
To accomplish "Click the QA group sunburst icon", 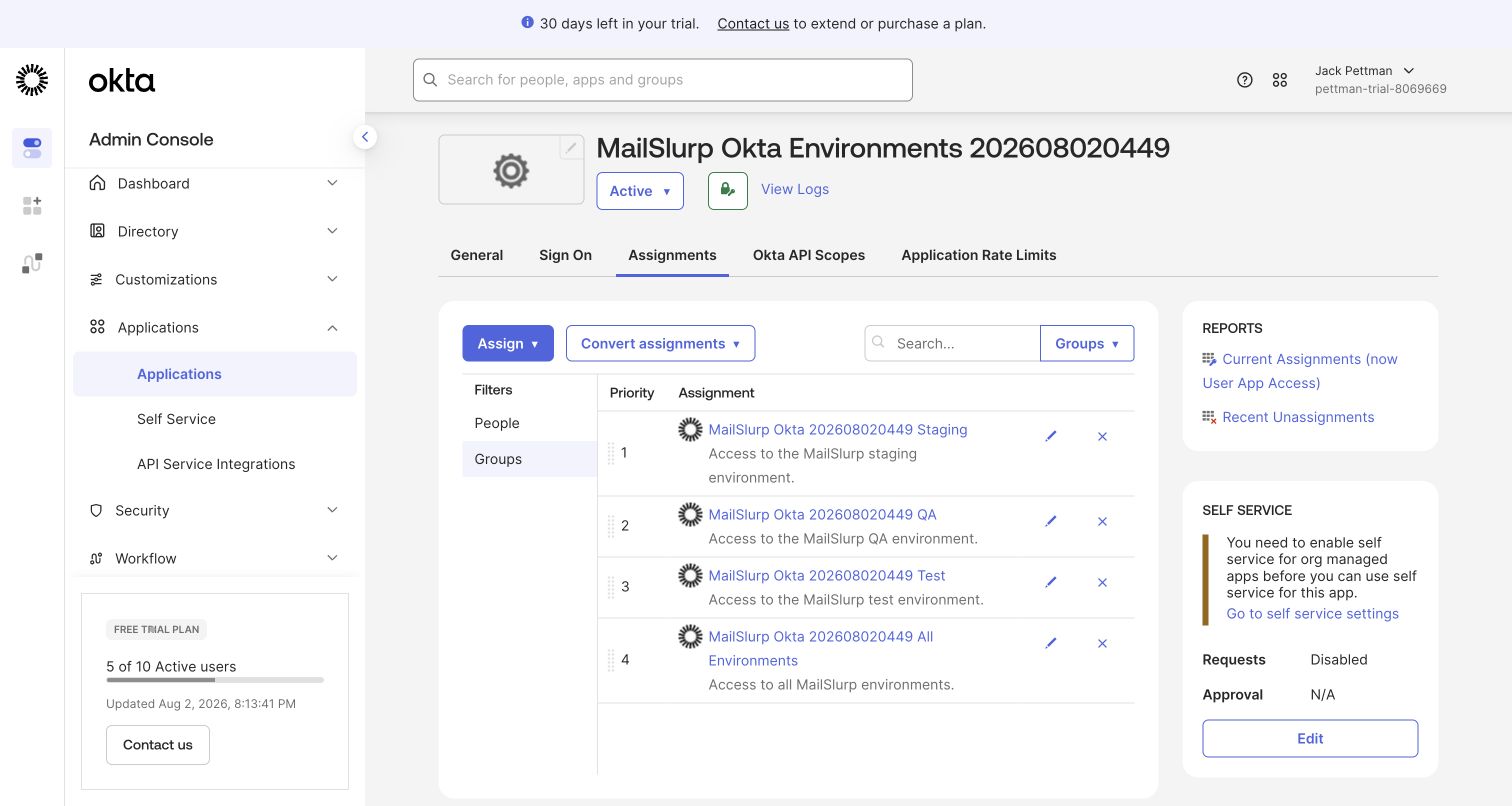I will 690,515.
